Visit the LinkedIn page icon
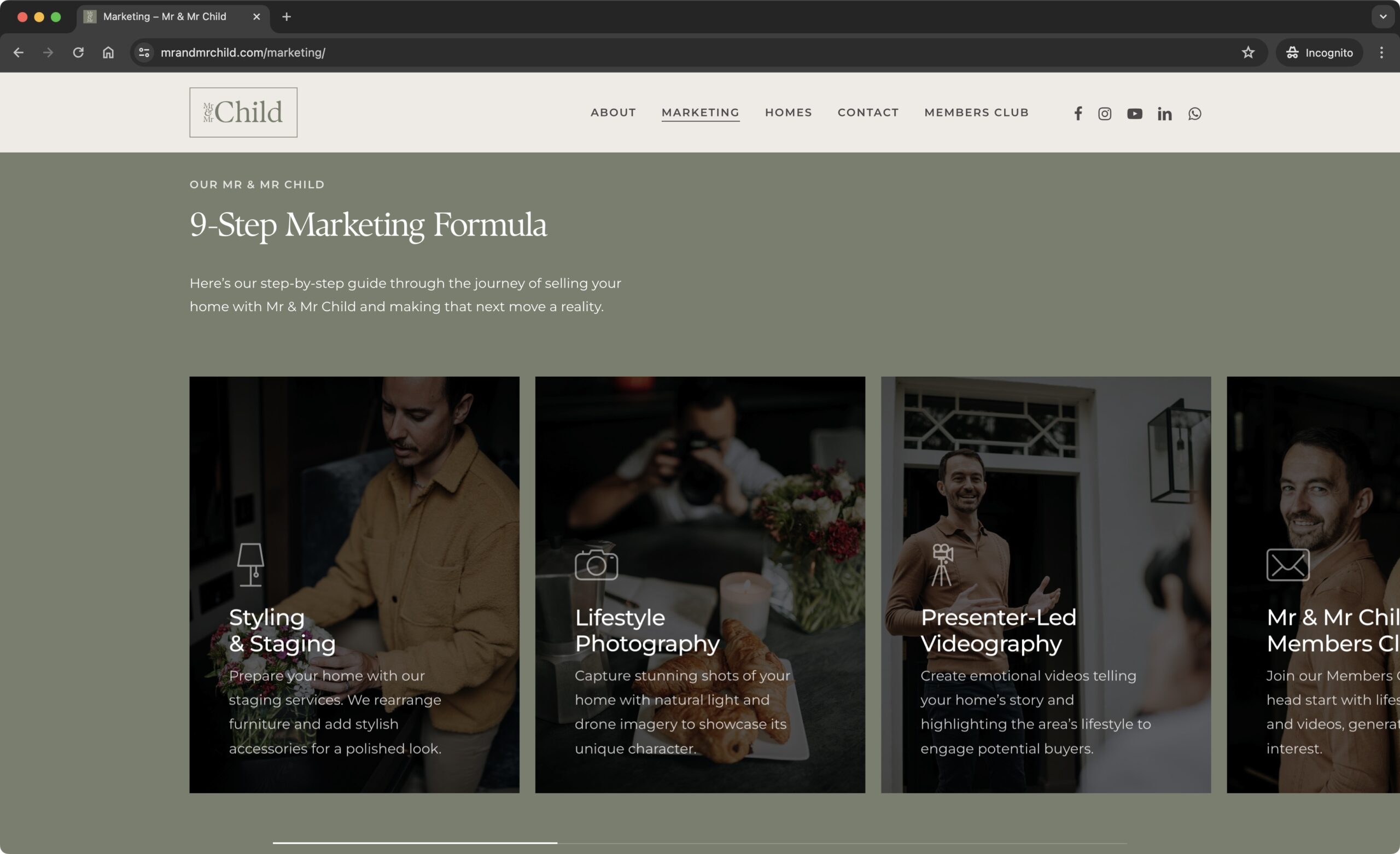The height and width of the screenshot is (854, 1400). click(x=1164, y=114)
